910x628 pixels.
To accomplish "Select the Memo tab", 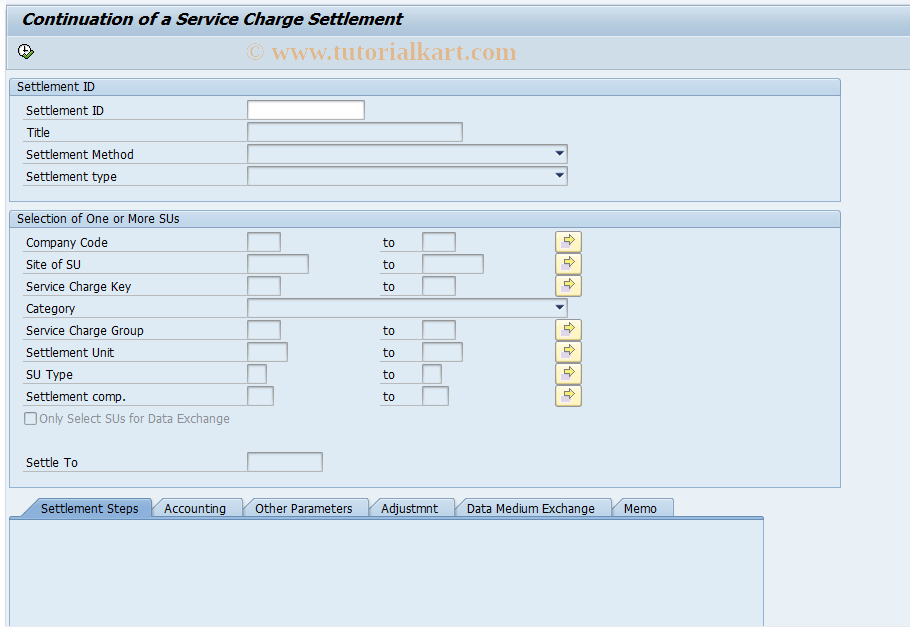I will (x=640, y=508).
